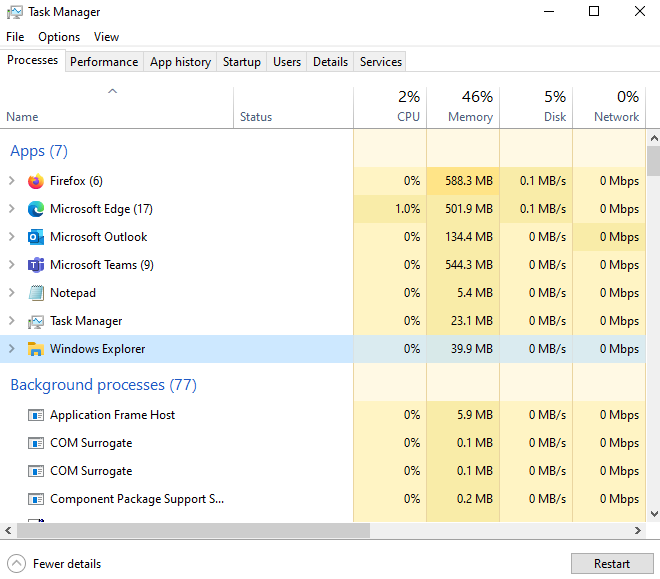Sort by the Memory column header
Screen dimensions: 660x579
pyautogui.click(x=463, y=108)
